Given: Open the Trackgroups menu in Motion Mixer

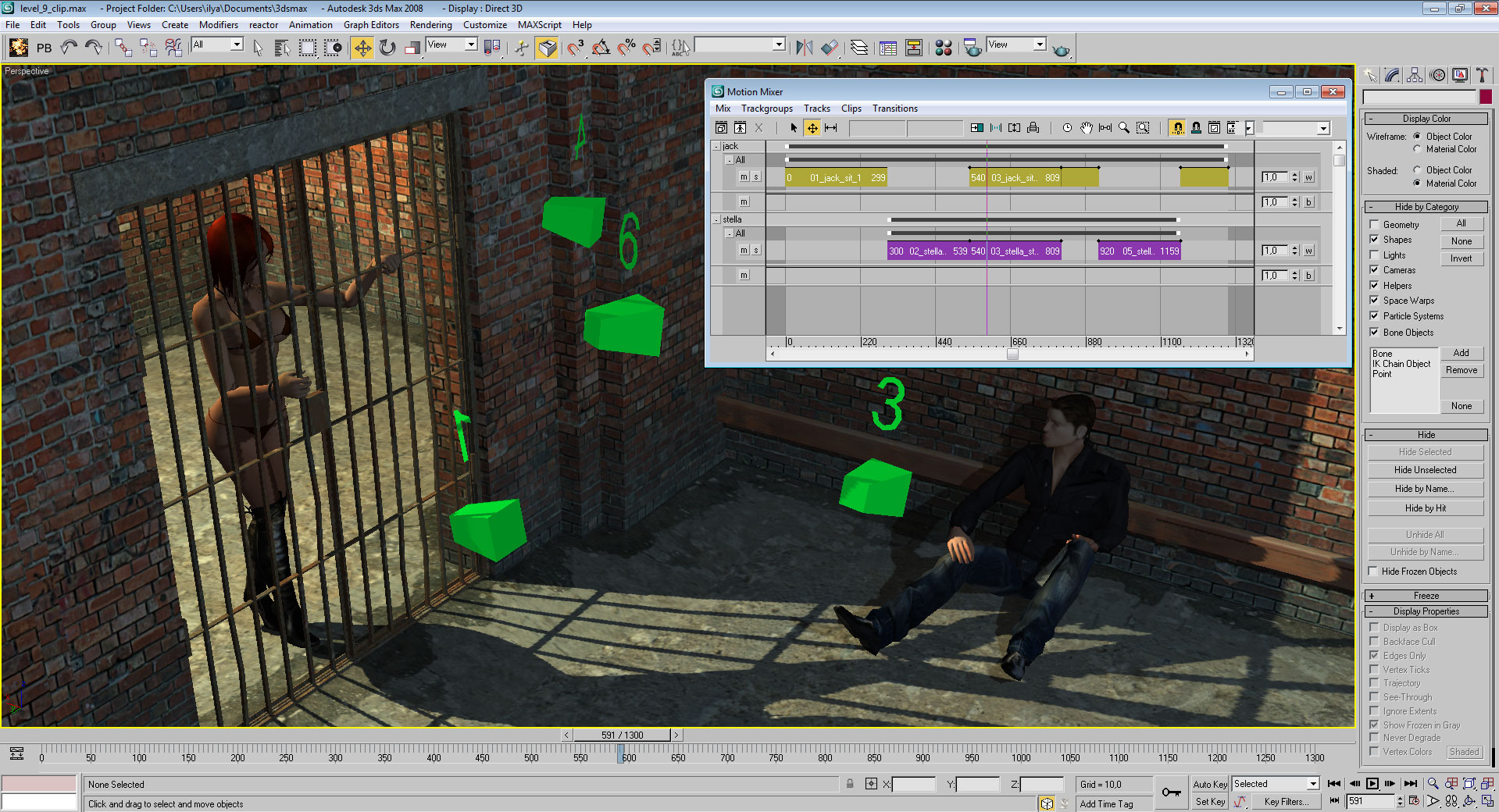Looking at the screenshot, I should click(766, 109).
